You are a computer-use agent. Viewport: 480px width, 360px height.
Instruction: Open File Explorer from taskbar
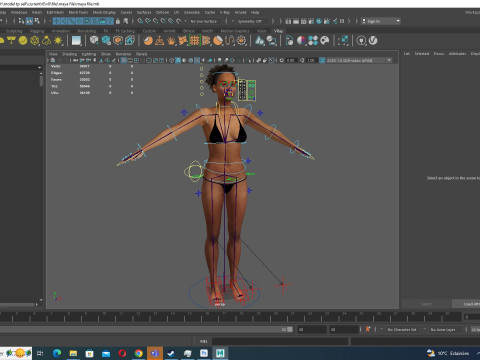point(73,353)
